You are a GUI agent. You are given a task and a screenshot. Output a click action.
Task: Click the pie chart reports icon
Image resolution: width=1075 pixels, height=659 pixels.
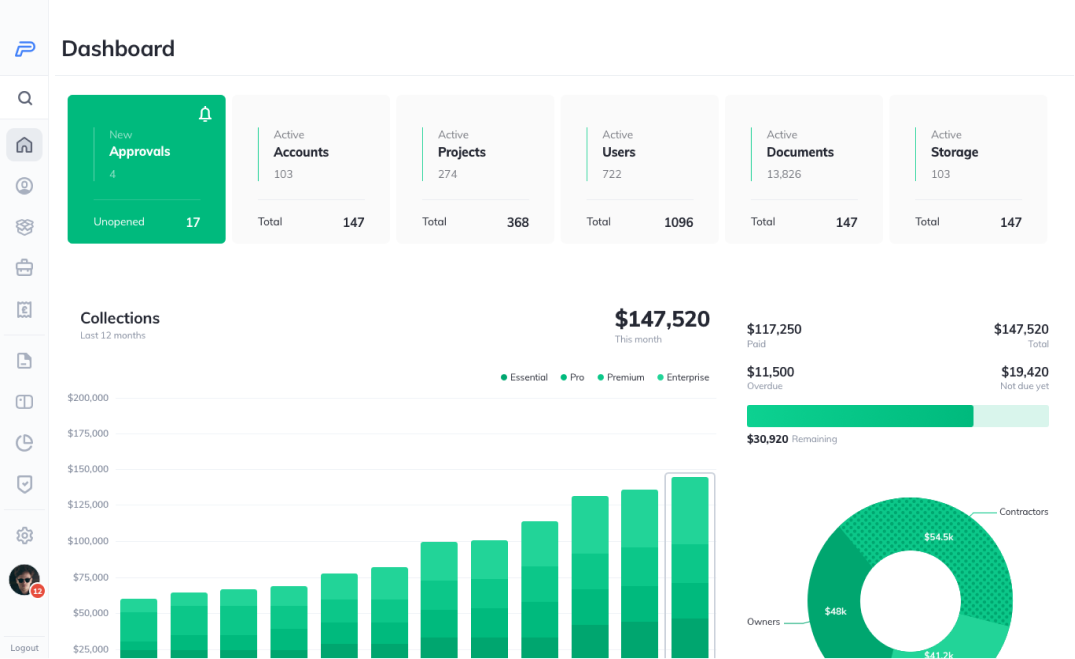click(x=25, y=443)
